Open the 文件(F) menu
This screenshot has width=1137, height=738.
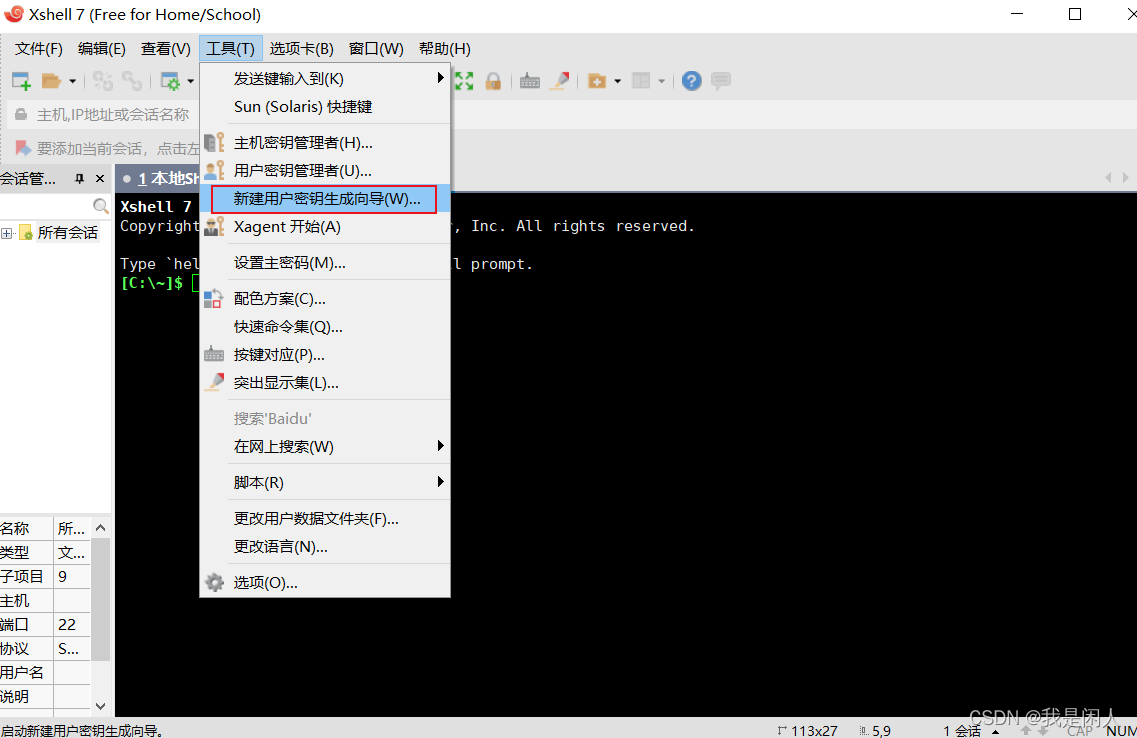tap(38, 49)
